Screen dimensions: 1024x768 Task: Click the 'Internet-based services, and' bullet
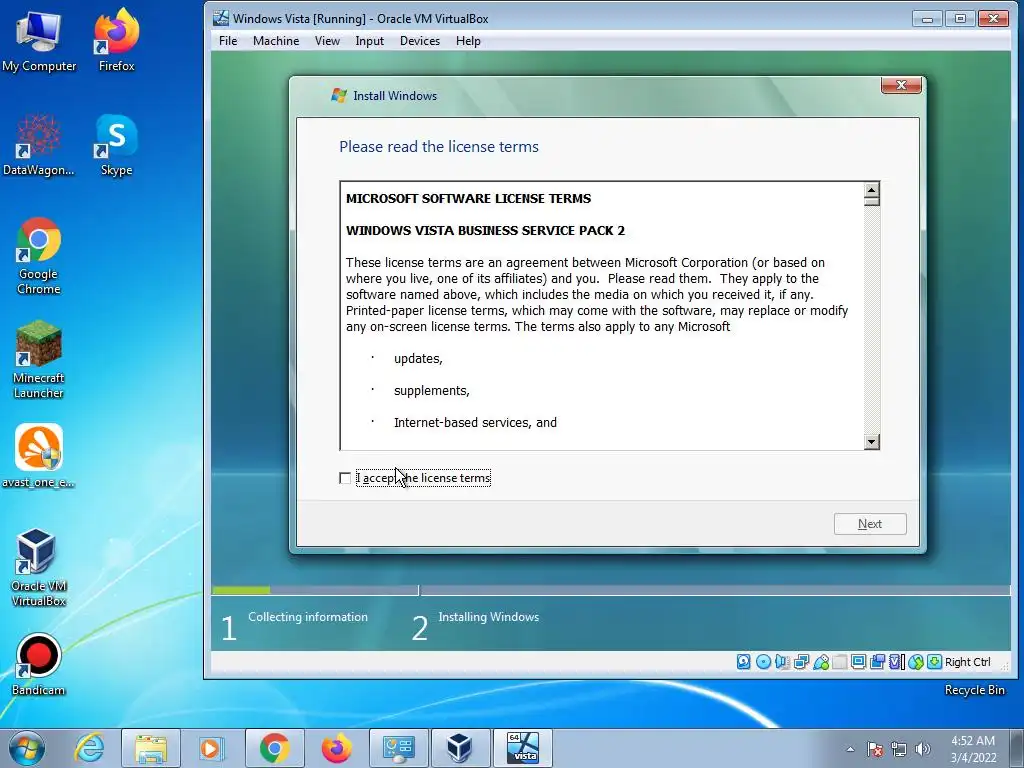pos(475,423)
